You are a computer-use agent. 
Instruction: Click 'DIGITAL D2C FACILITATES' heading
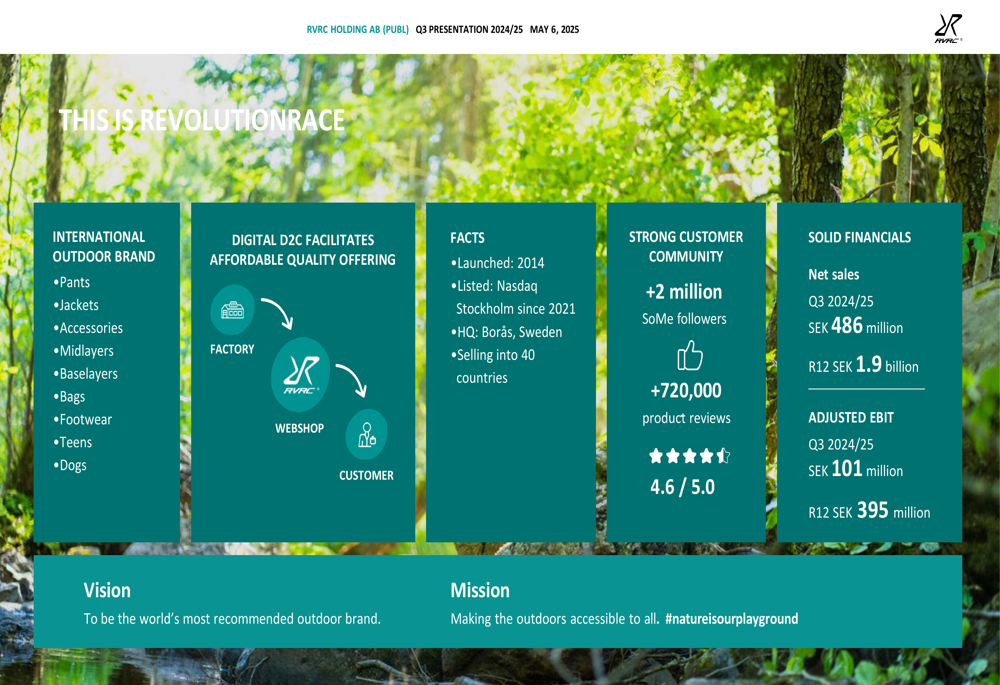[x=303, y=240]
